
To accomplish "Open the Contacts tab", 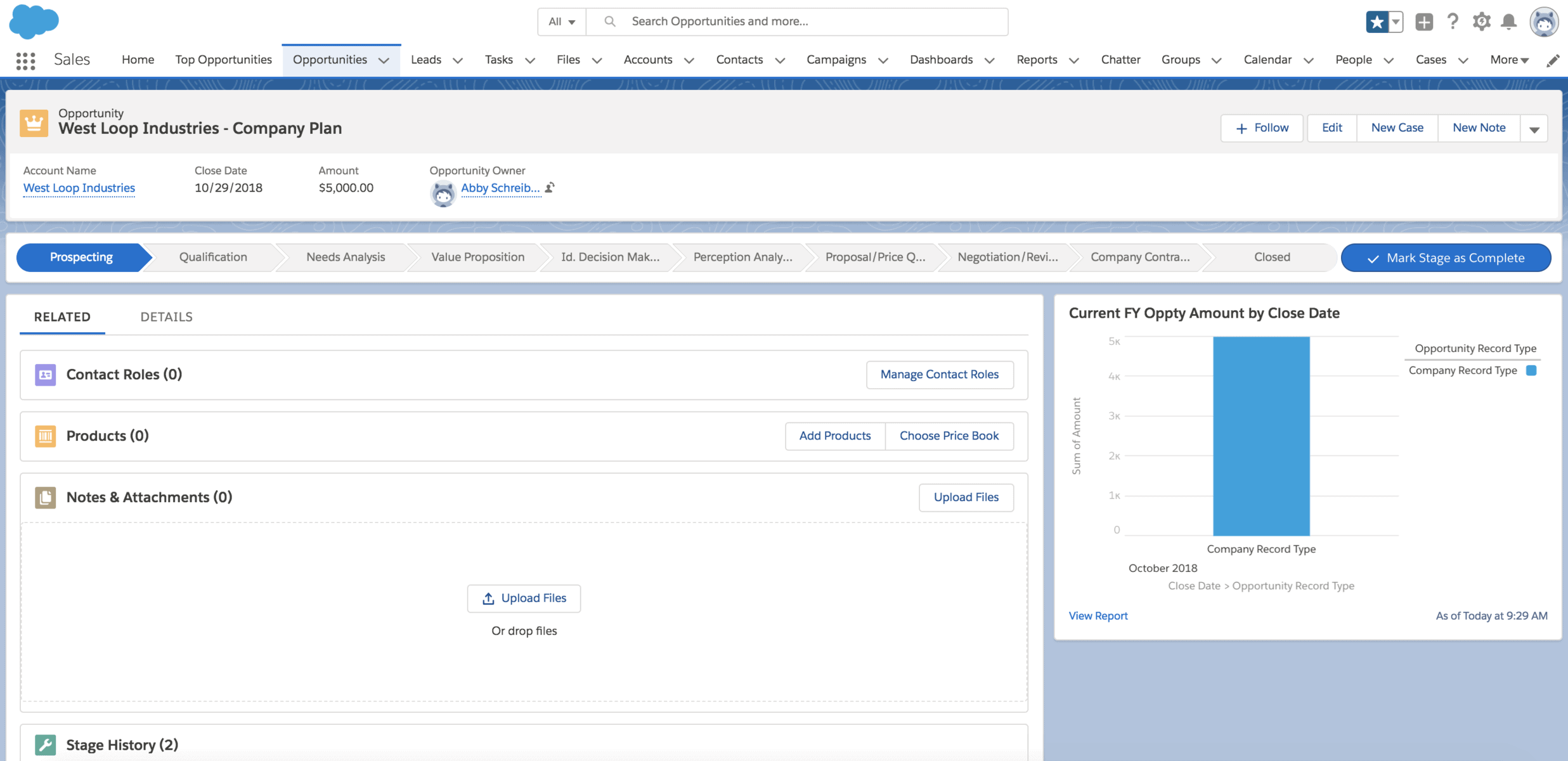I will 739,60.
